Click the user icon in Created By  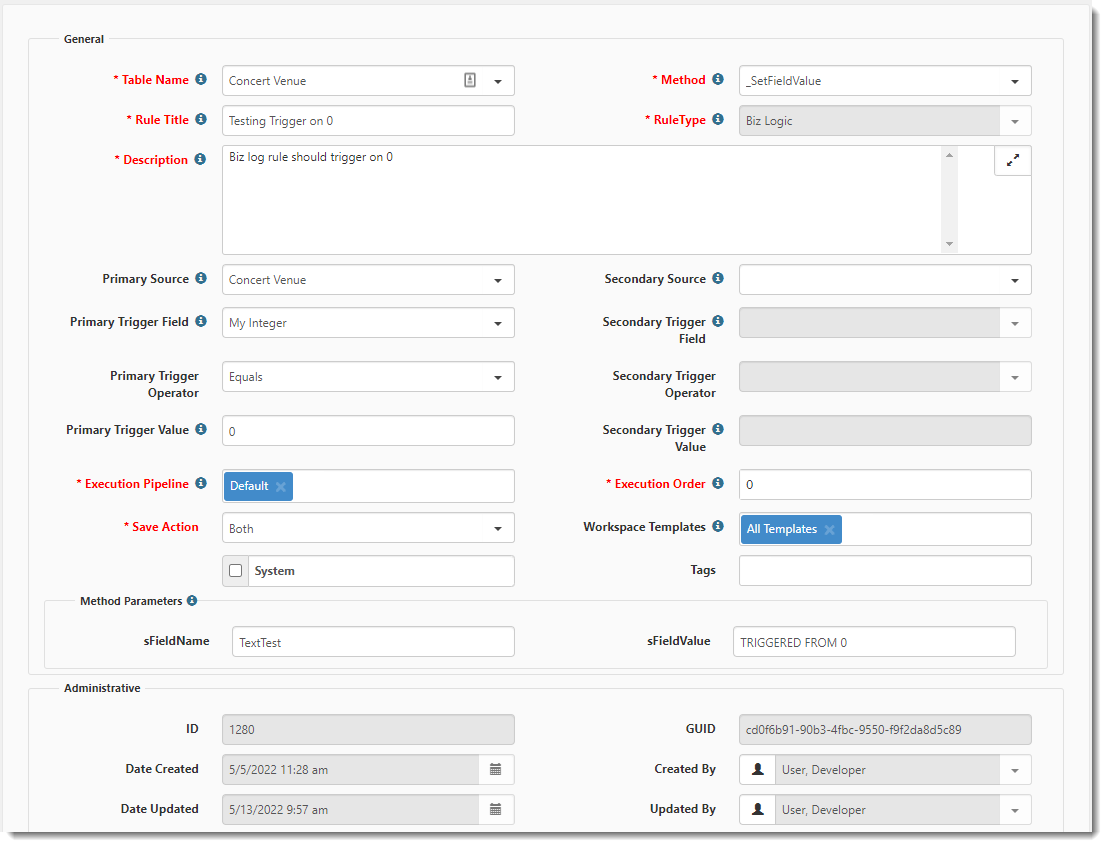pos(758,770)
